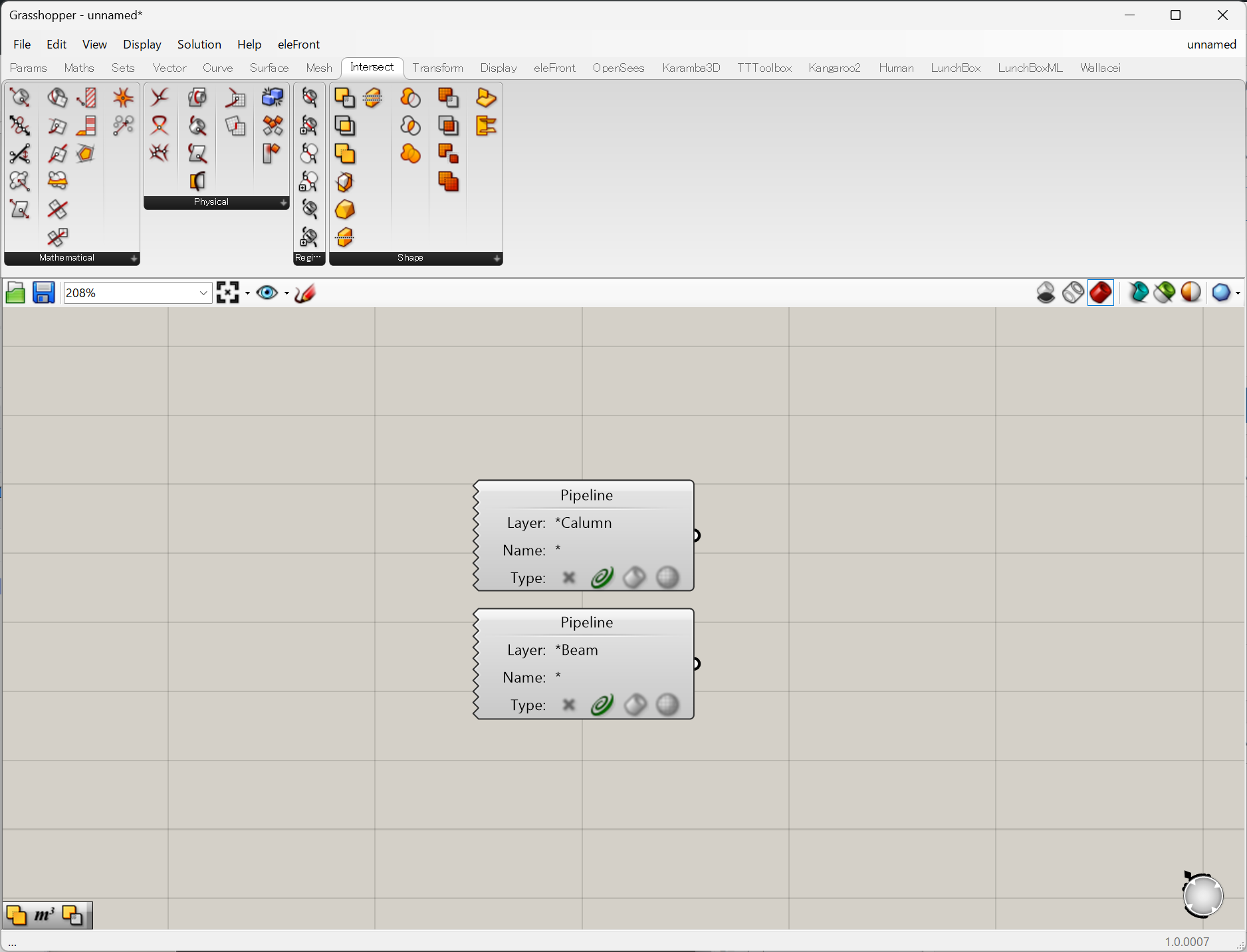
Task: Click the m³ Volume icon in bottom-left bar
Action: 44,915
